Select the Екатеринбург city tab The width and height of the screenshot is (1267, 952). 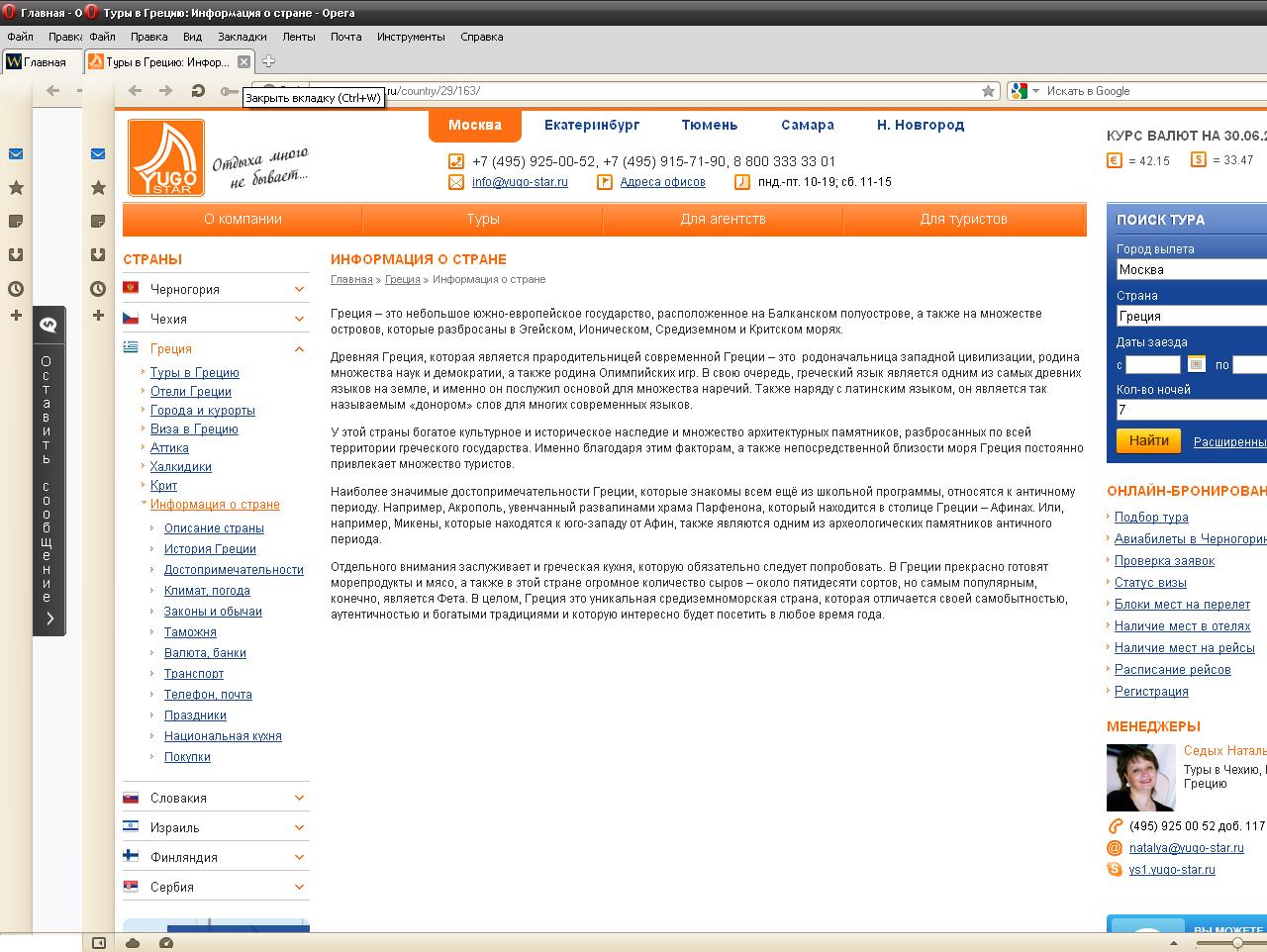592,125
